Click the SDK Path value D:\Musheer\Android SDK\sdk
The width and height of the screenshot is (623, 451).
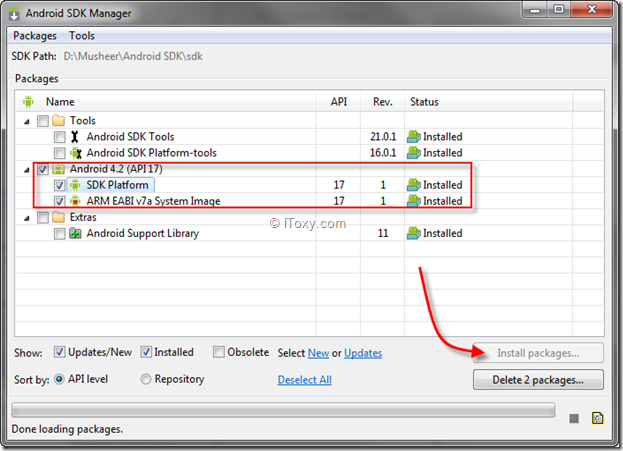coord(133,56)
